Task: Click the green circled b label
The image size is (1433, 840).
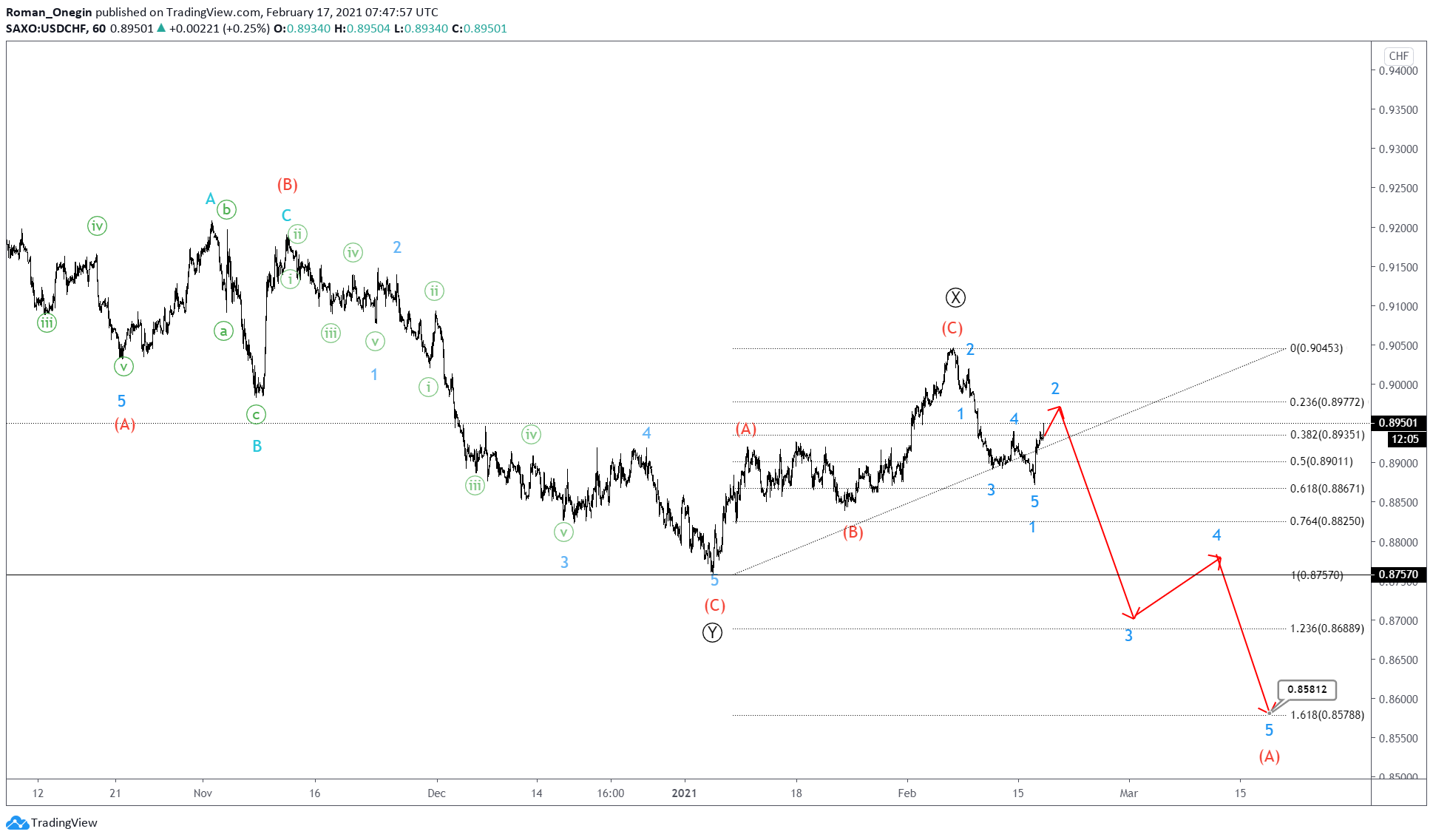Action: pos(226,210)
